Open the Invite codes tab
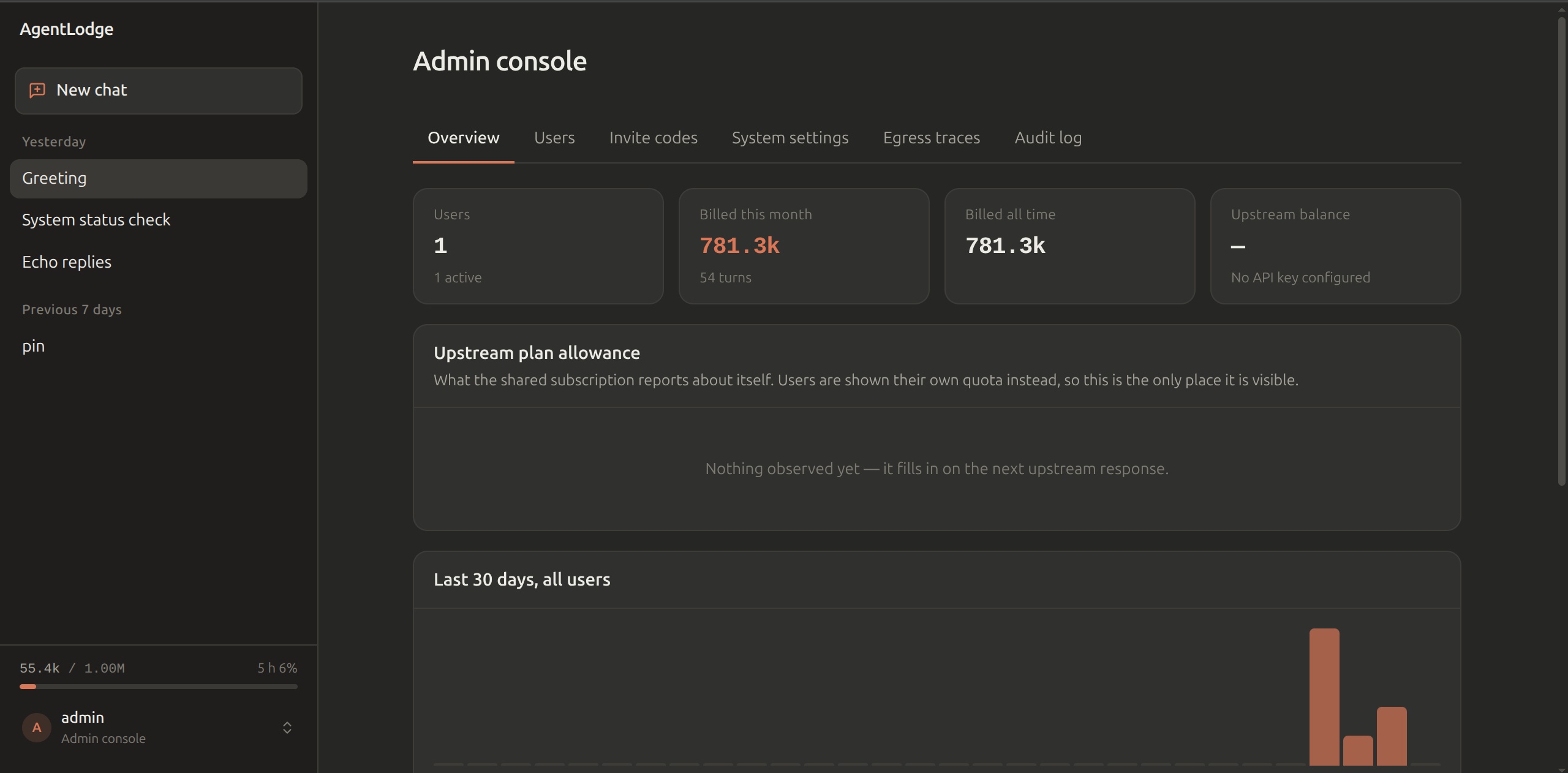 tap(654, 138)
